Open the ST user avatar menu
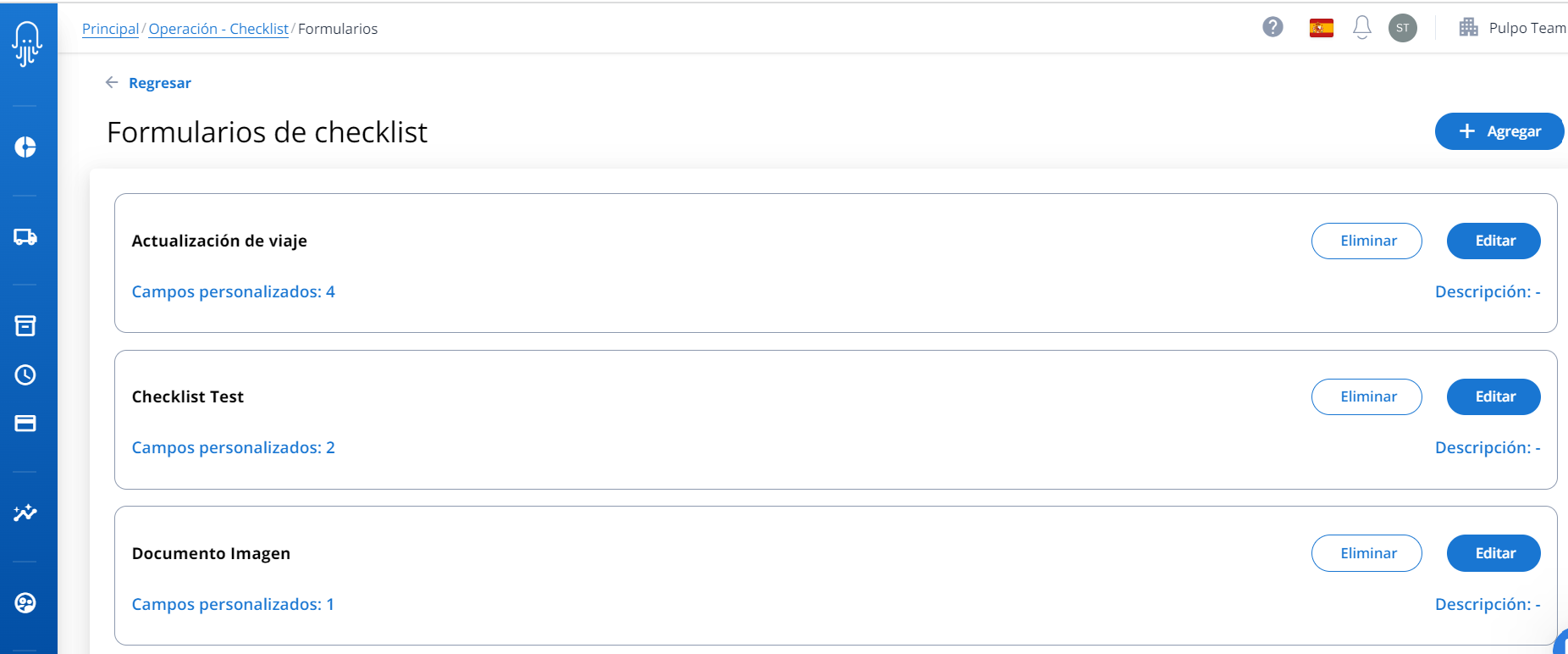1568x654 pixels. pyautogui.click(x=1402, y=28)
